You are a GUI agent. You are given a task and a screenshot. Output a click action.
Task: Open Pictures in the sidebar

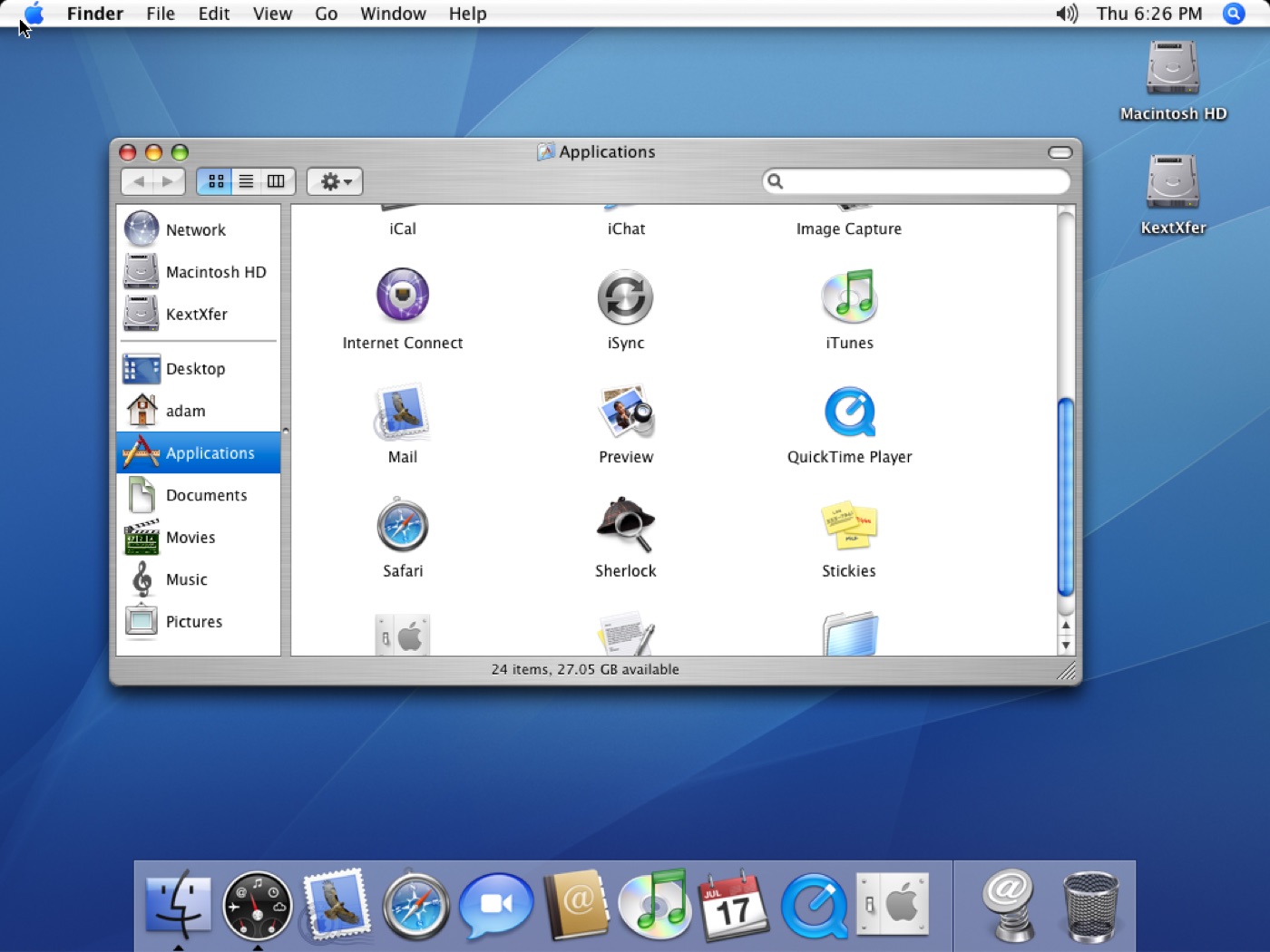pos(199,621)
